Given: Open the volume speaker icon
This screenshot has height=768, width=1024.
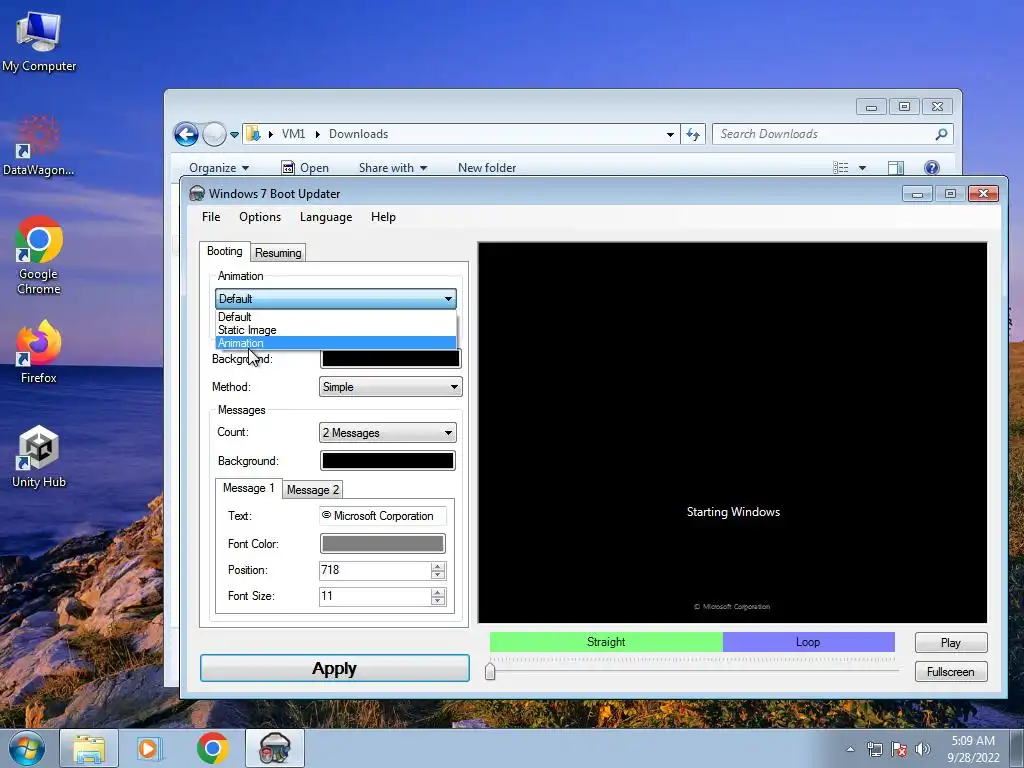Looking at the screenshot, I should click(x=923, y=749).
